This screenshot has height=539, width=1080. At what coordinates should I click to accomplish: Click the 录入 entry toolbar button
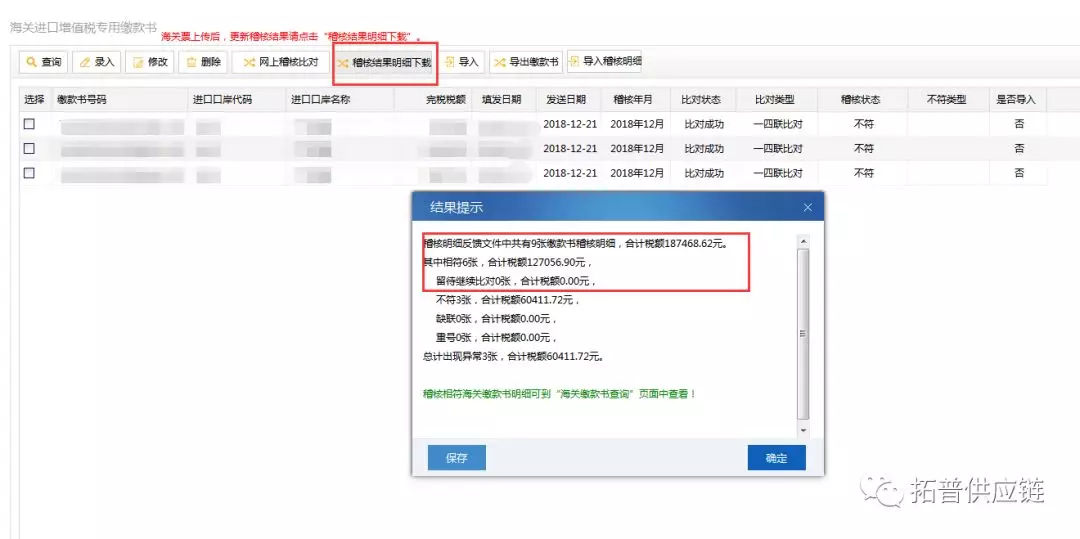[97, 62]
